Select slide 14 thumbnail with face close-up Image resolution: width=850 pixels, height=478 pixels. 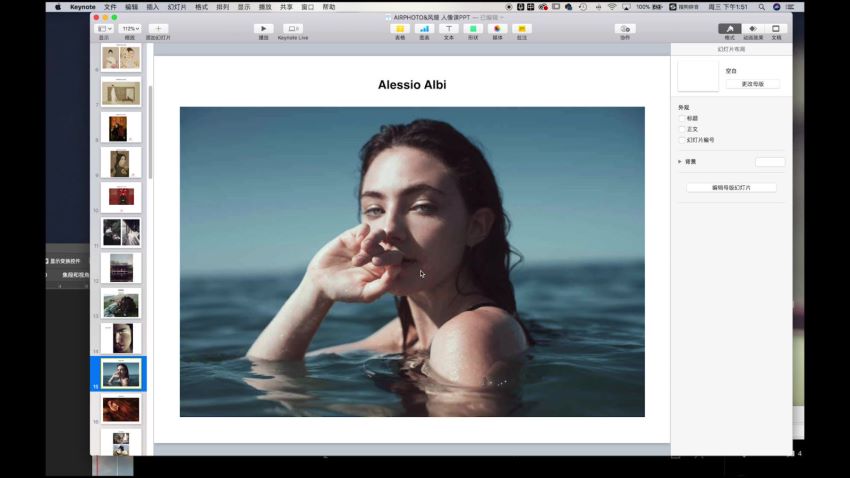tap(121, 338)
